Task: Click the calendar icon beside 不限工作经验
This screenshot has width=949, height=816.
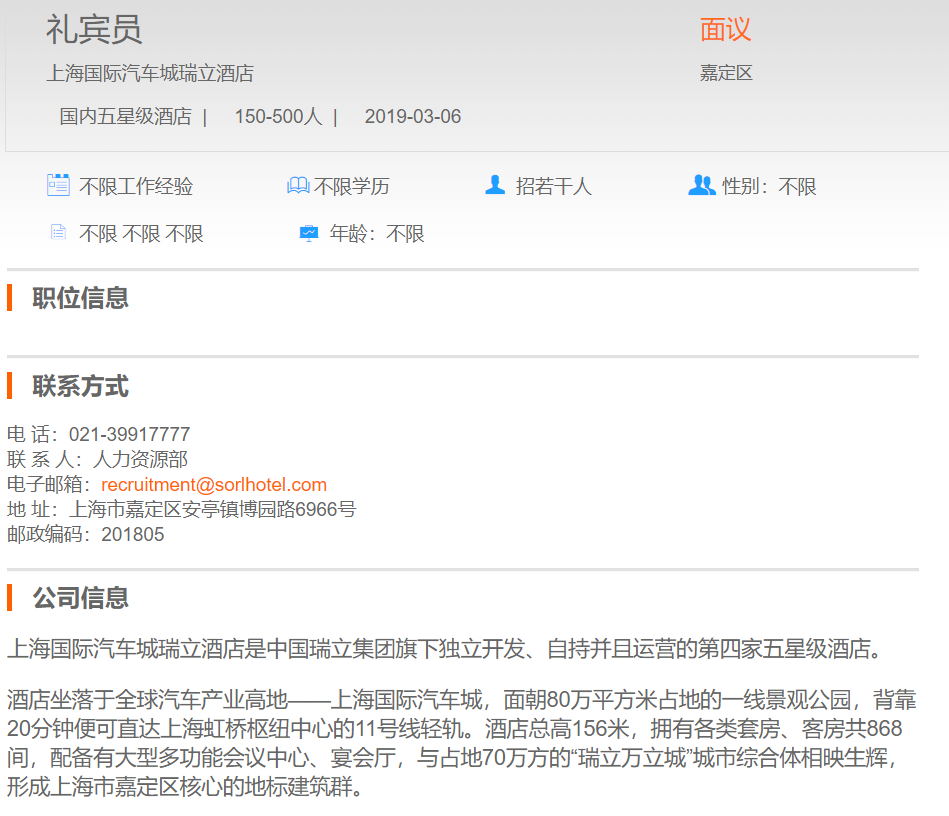Action: pos(58,185)
